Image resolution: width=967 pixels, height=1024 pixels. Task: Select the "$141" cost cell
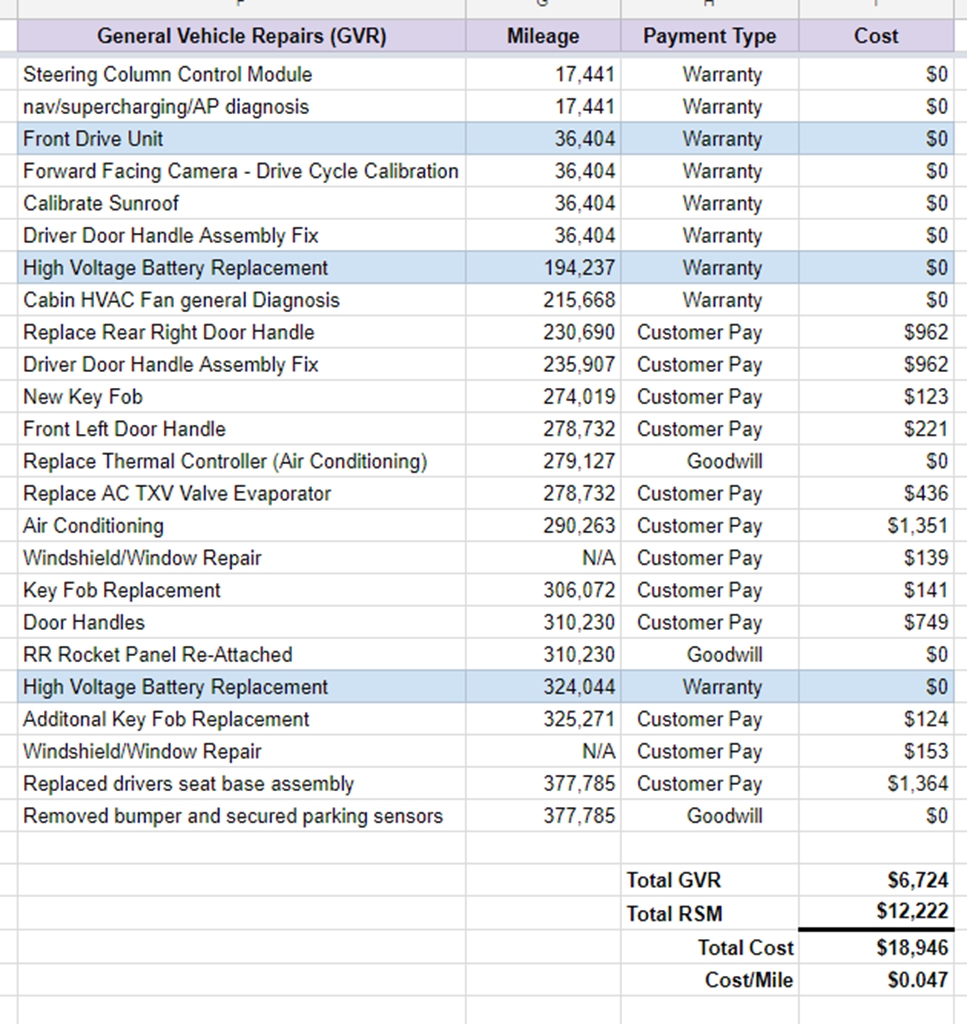tap(876, 590)
